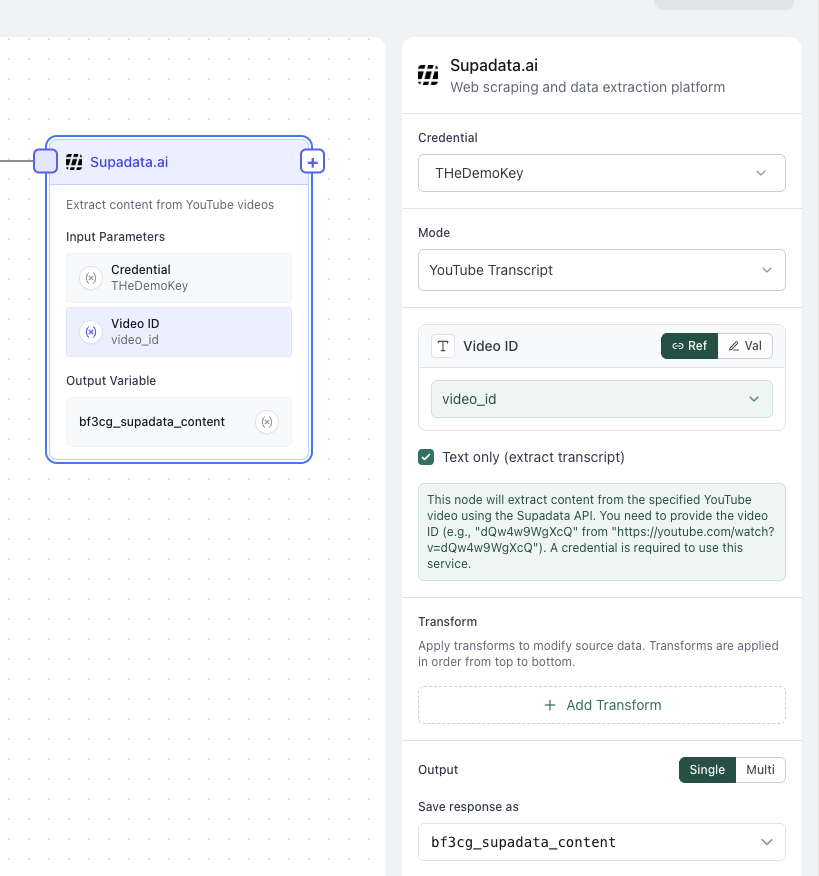Screen dimensions: 819x876
Task: Switch Video ID input to Val mode
Action: [x=745, y=346]
